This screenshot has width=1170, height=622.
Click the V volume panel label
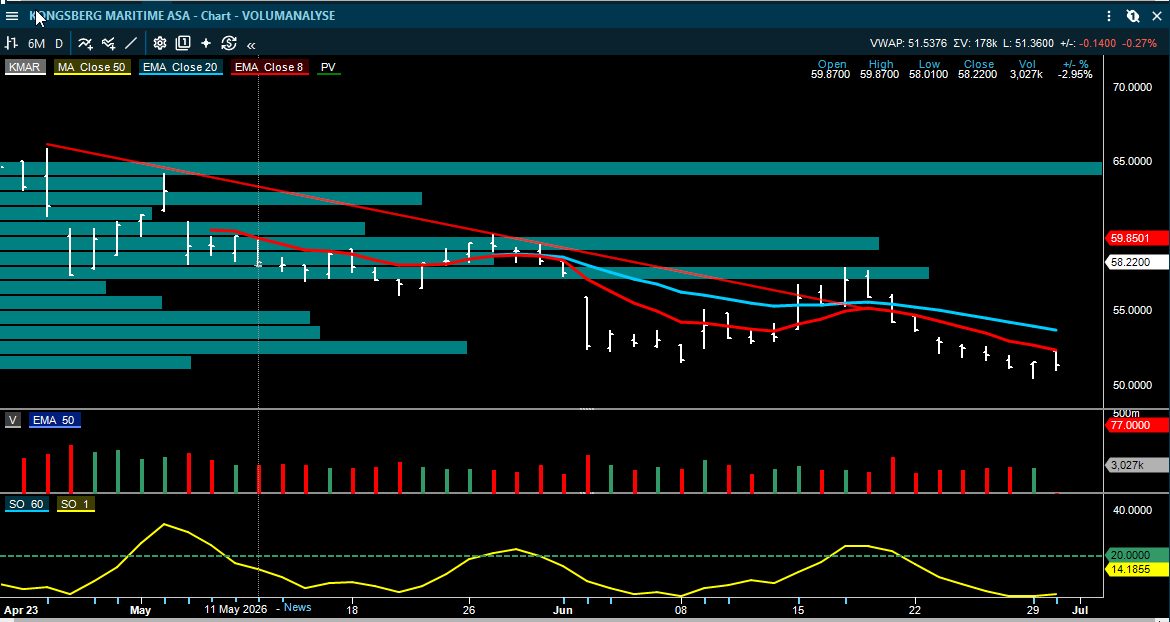12,420
